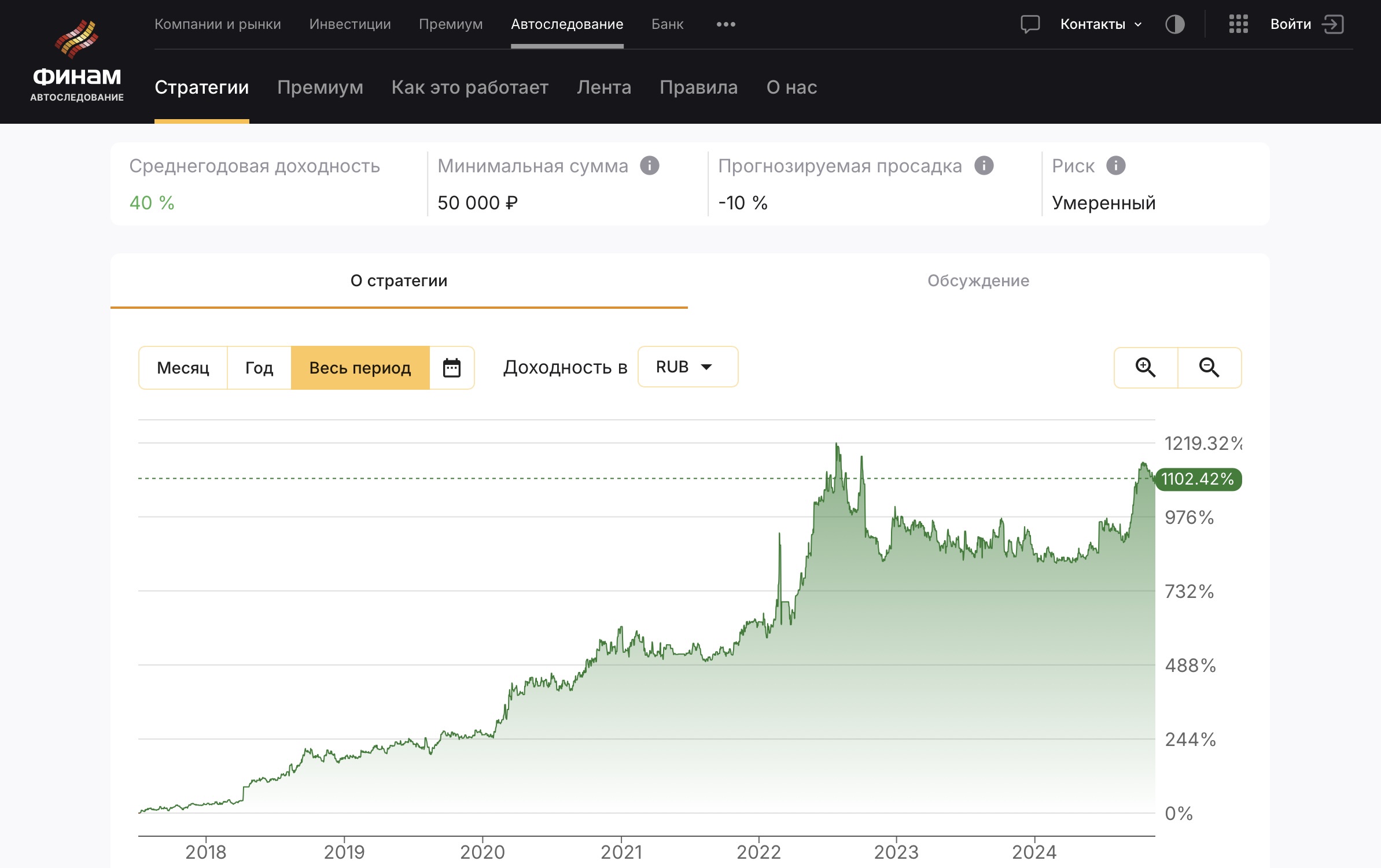This screenshot has height=868, width=1381.
Task: Open the chat message icon
Action: [x=1030, y=24]
